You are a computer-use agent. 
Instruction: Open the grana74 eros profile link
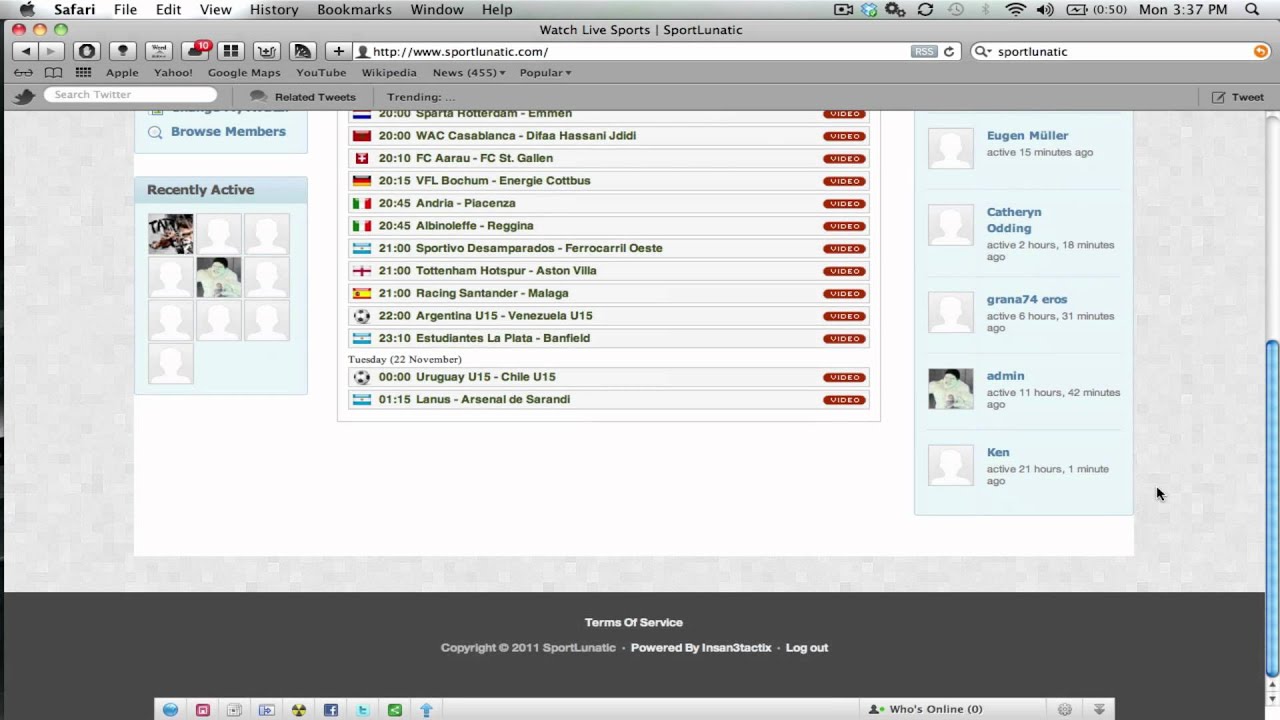click(x=1027, y=299)
